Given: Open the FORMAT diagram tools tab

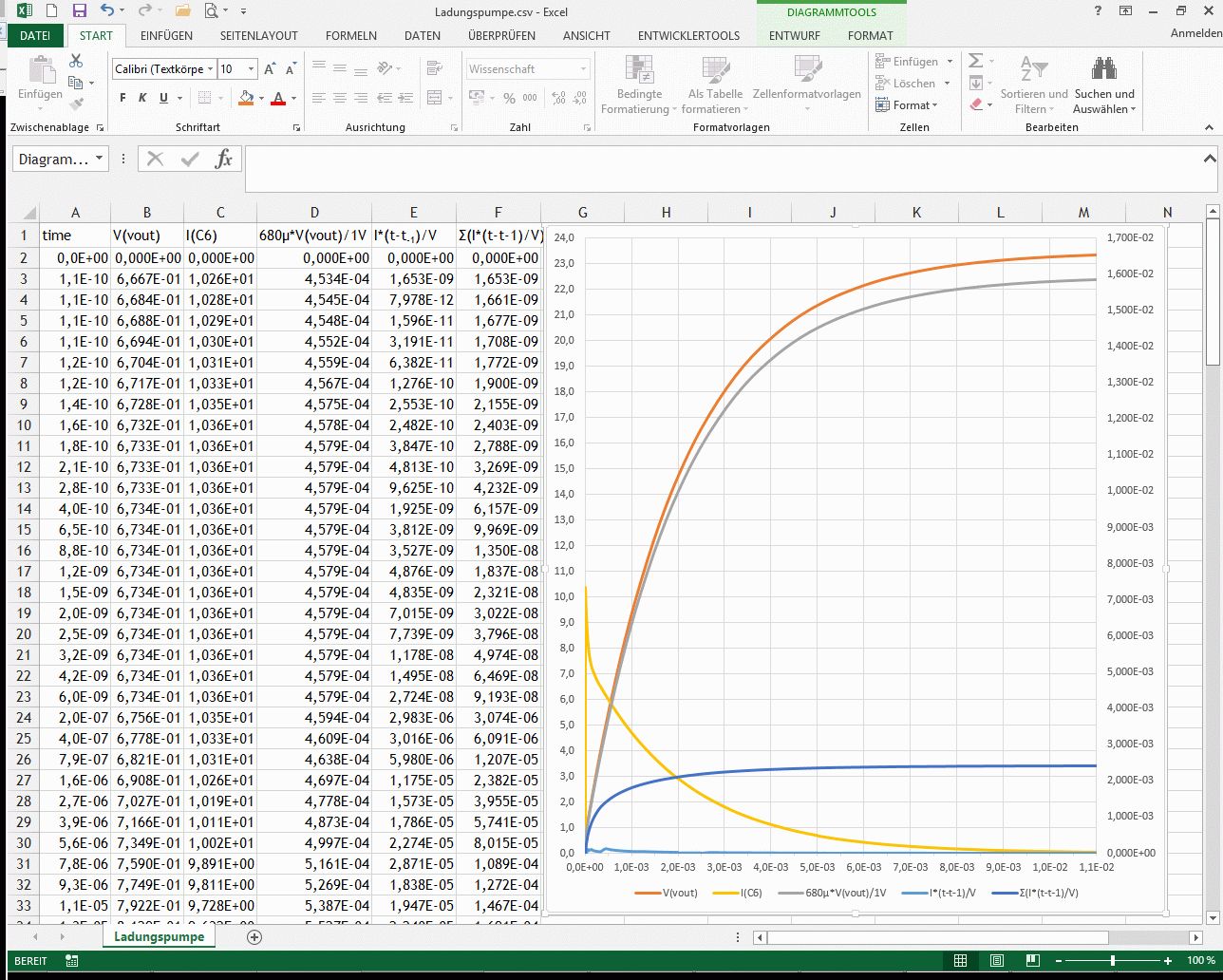Looking at the screenshot, I should (x=871, y=36).
